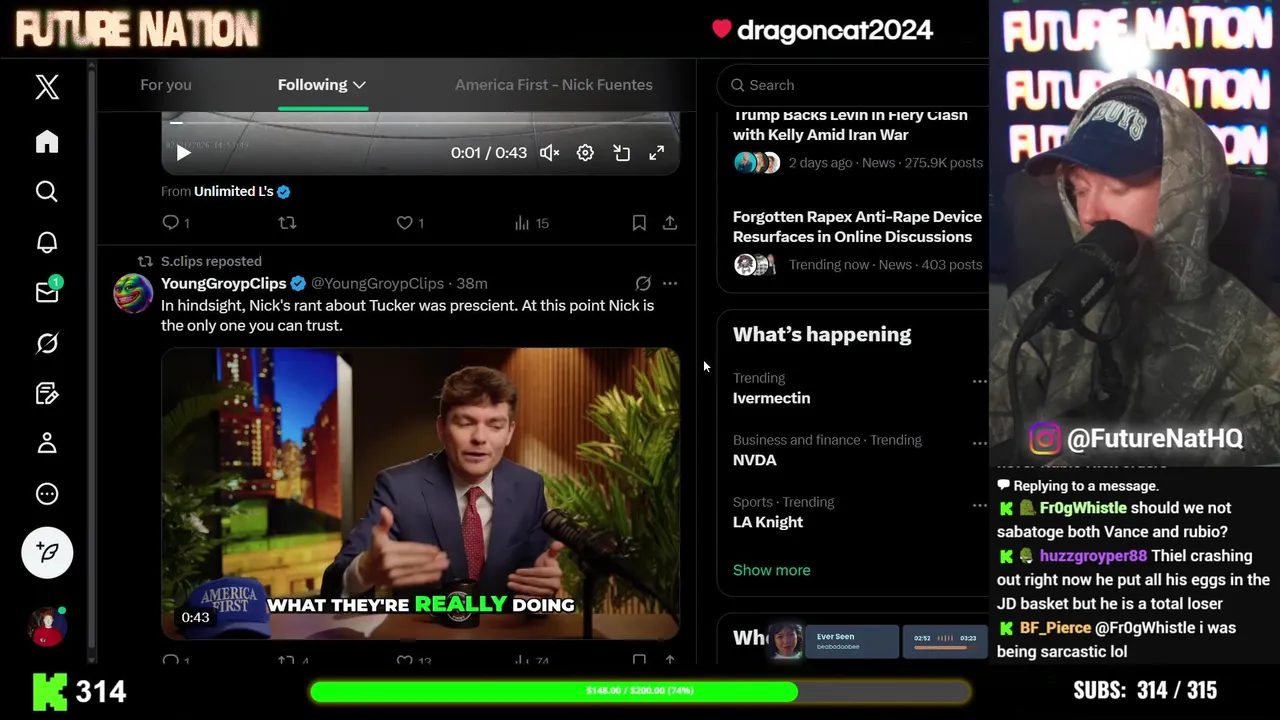Play the top video
Screen dimensions: 1280x720
tap(183, 153)
